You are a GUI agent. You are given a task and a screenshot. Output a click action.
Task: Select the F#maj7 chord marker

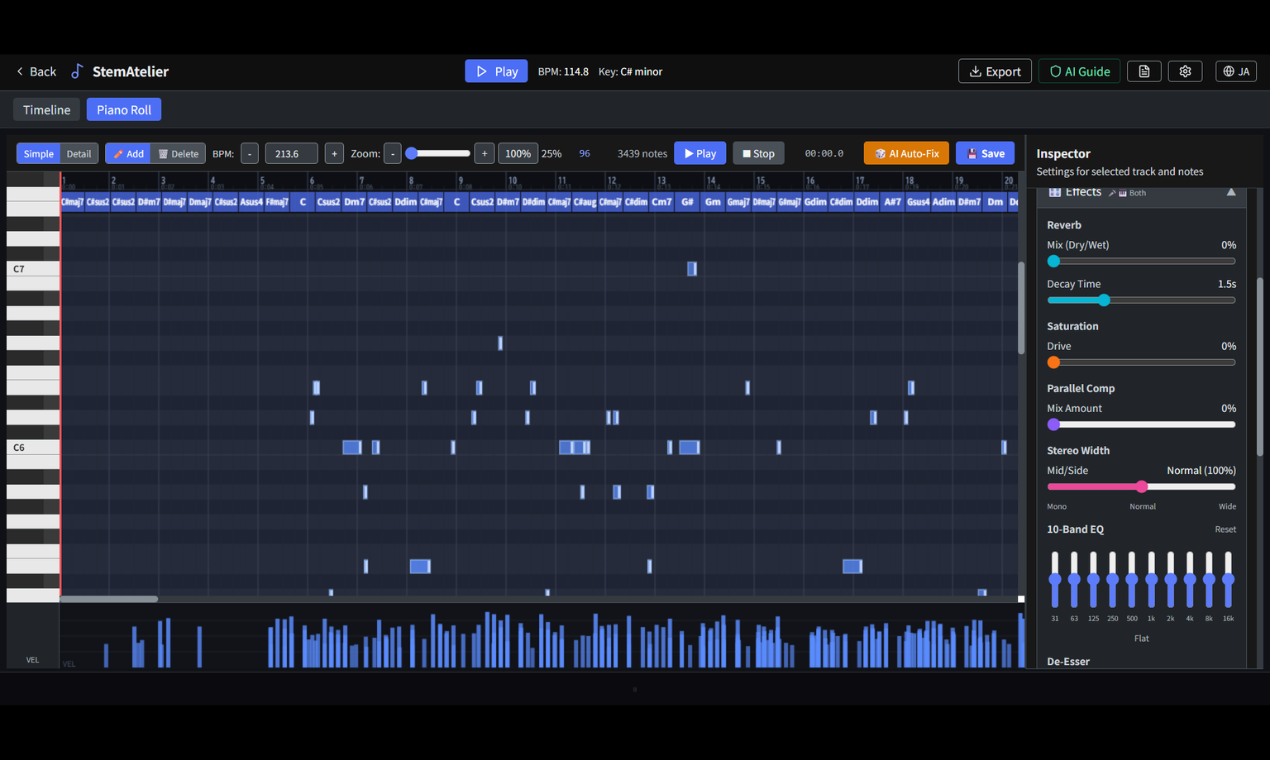[x=277, y=201]
